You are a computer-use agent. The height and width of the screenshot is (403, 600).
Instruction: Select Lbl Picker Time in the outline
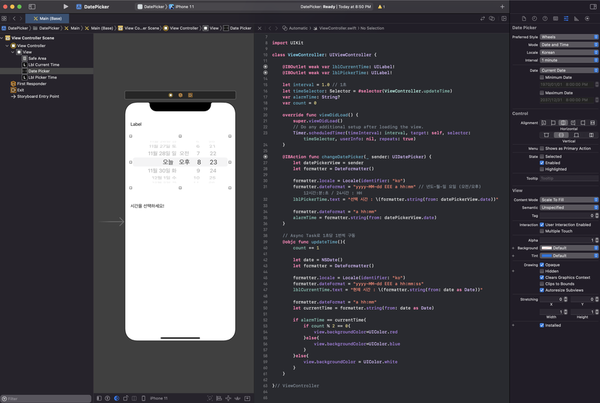[x=40, y=77]
